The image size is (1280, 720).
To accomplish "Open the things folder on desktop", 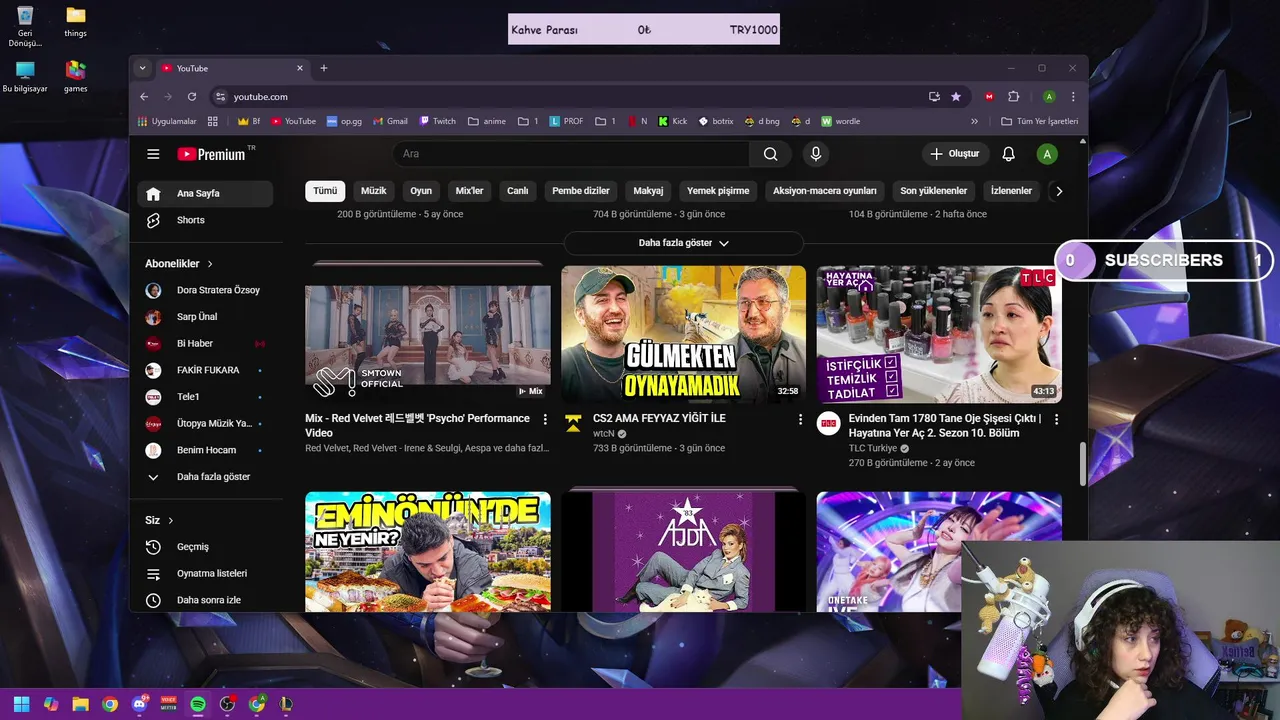I will (x=75, y=22).
